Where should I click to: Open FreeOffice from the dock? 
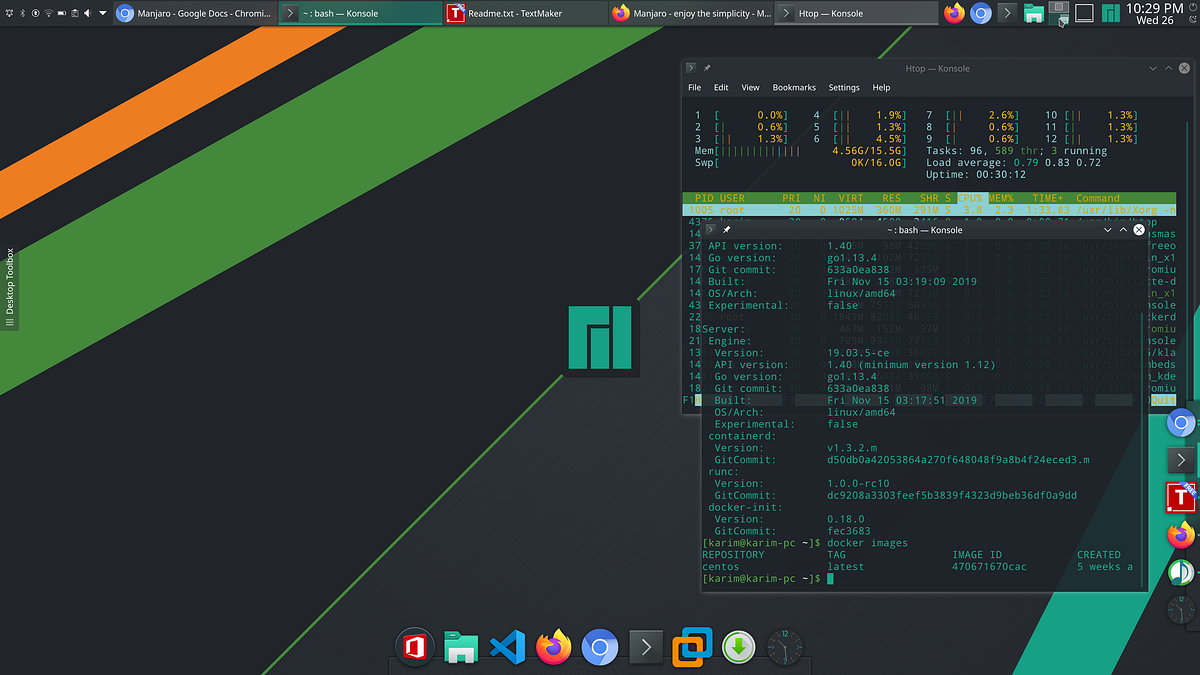[415, 648]
